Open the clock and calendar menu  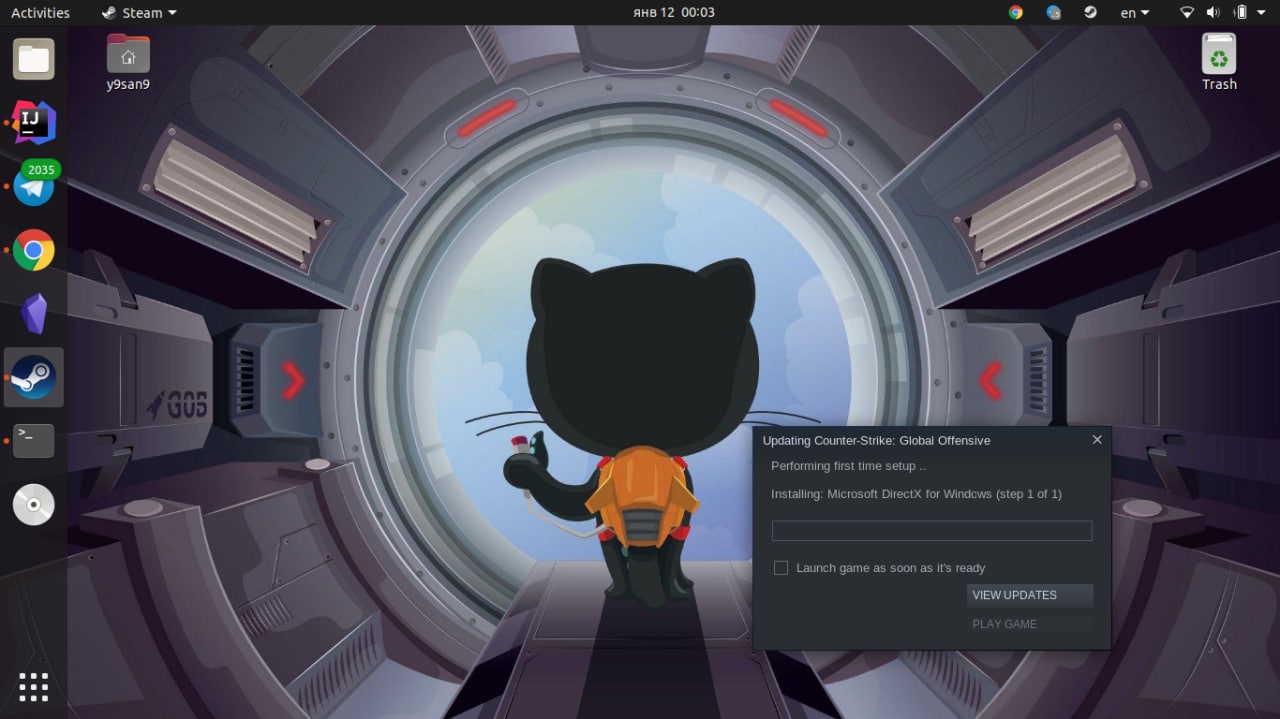pyautogui.click(x=674, y=13)
